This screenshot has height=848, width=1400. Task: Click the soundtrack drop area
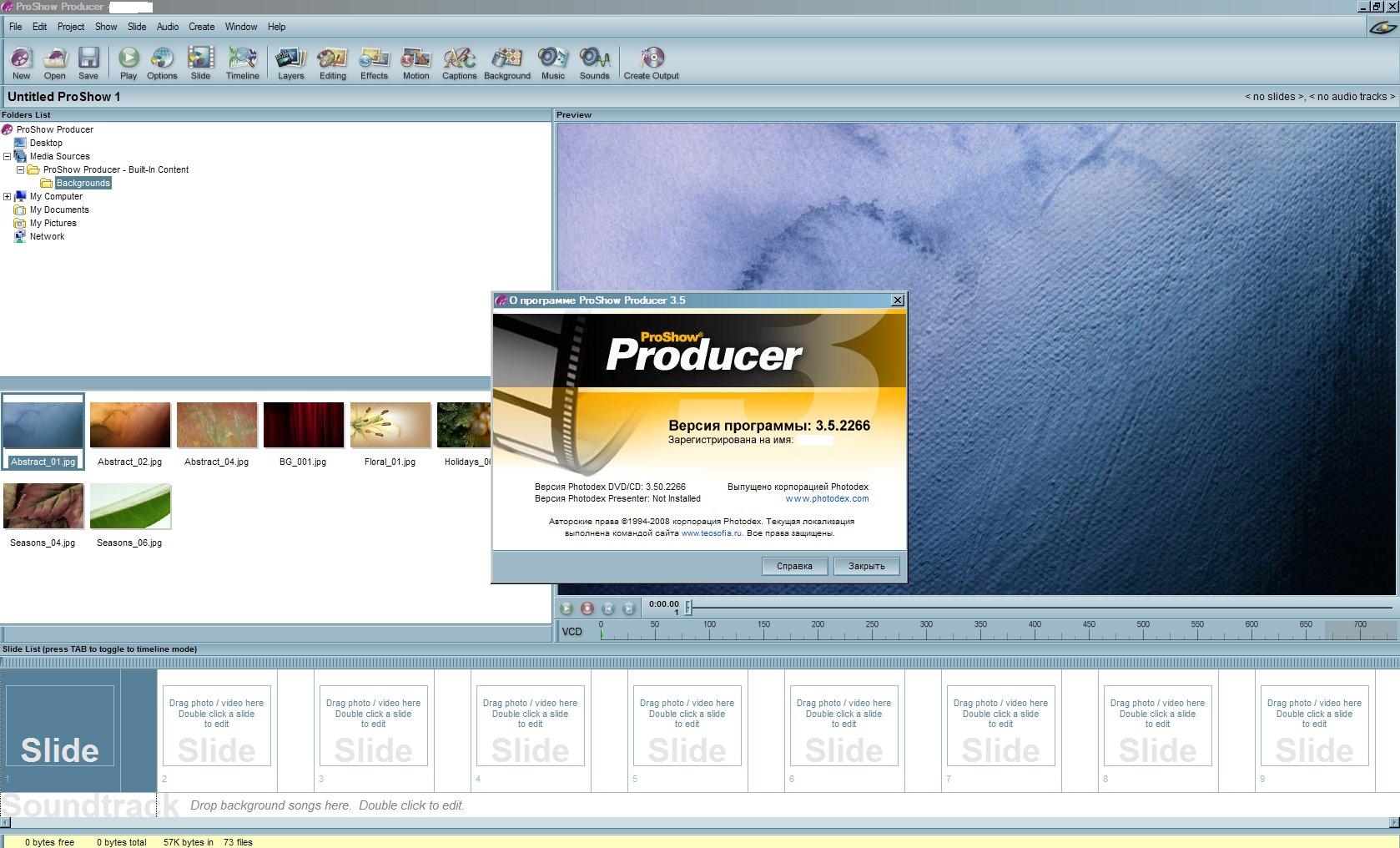pyautogui.click(x=700, y=805)
